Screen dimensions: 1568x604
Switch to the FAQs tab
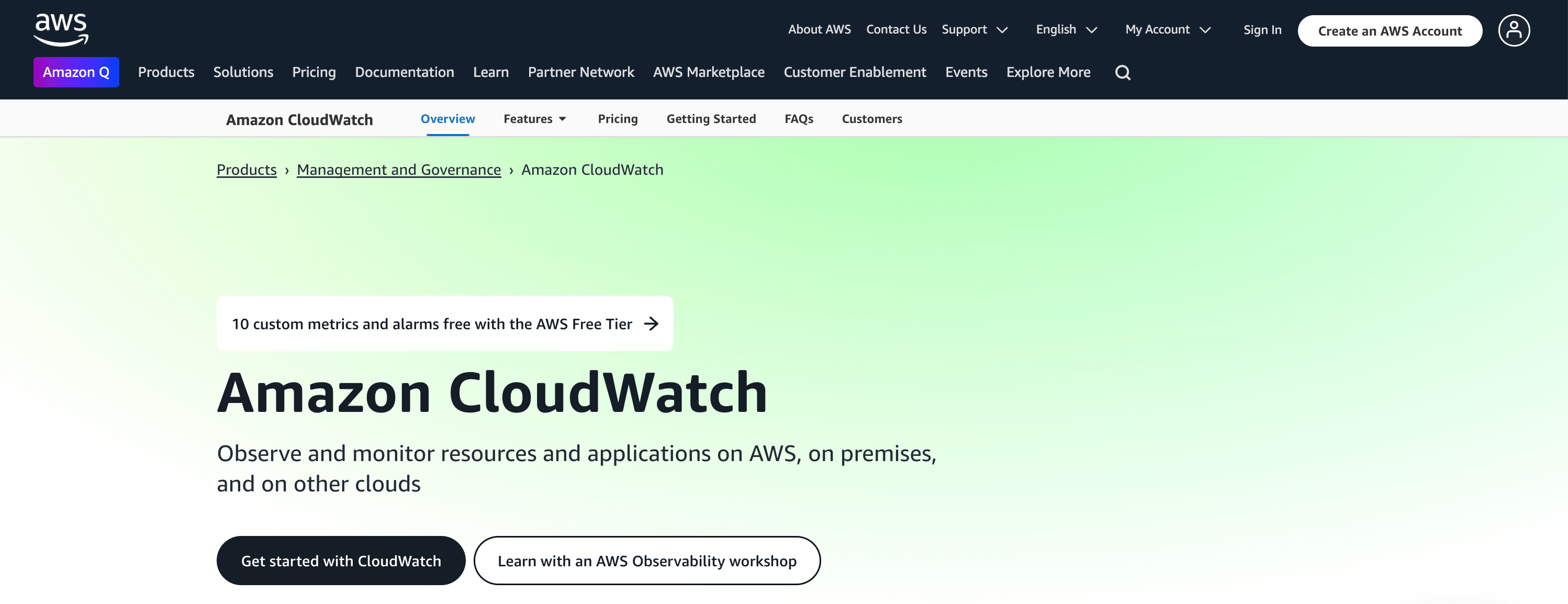799,119
